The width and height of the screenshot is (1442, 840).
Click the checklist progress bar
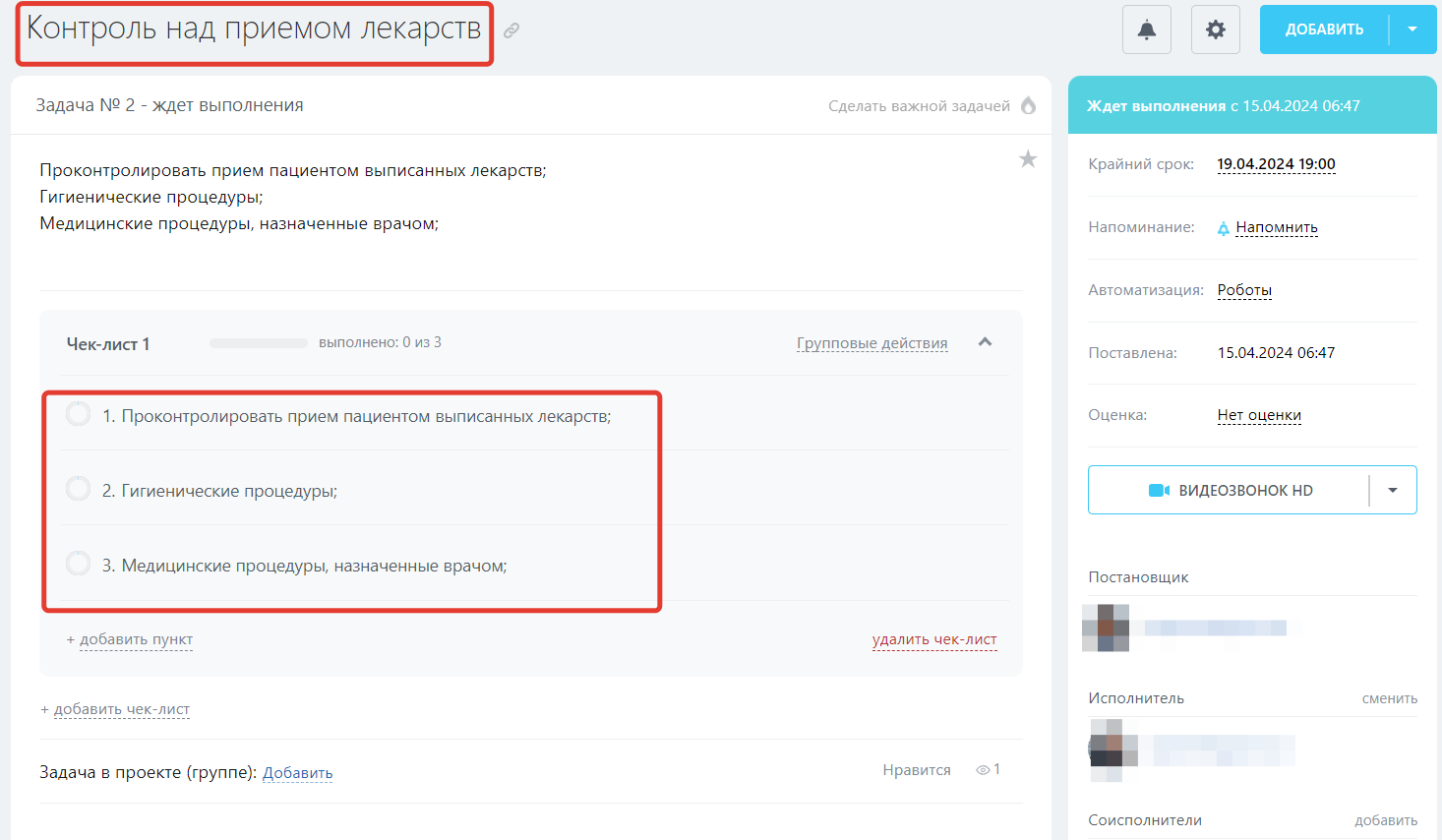pyautogui.click(x=259, y=343)
